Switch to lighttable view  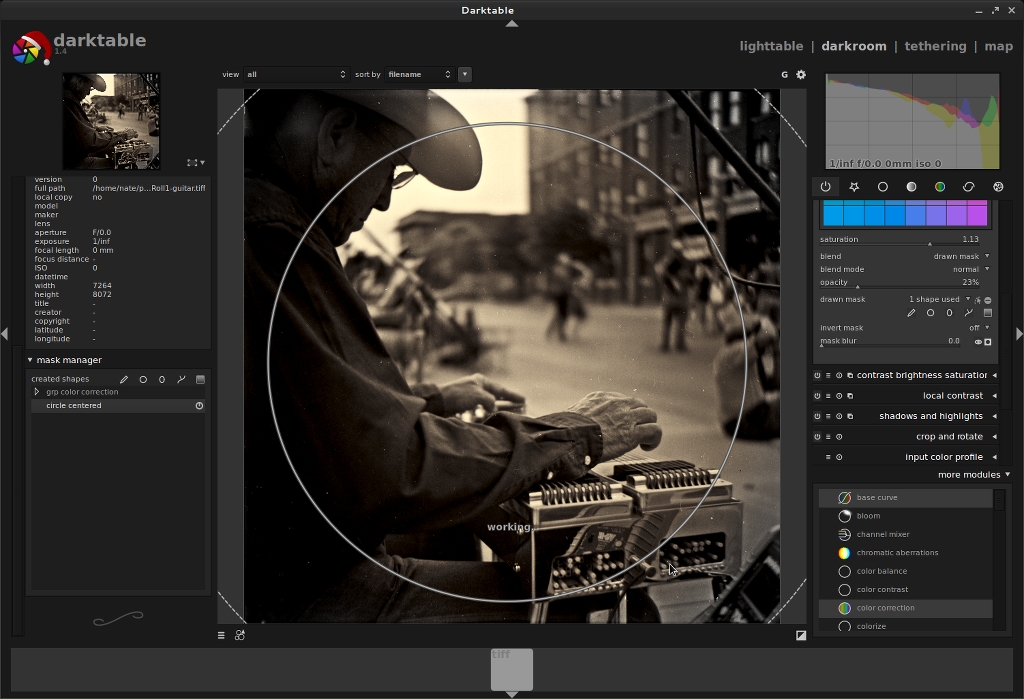click(x=771, y=46)
